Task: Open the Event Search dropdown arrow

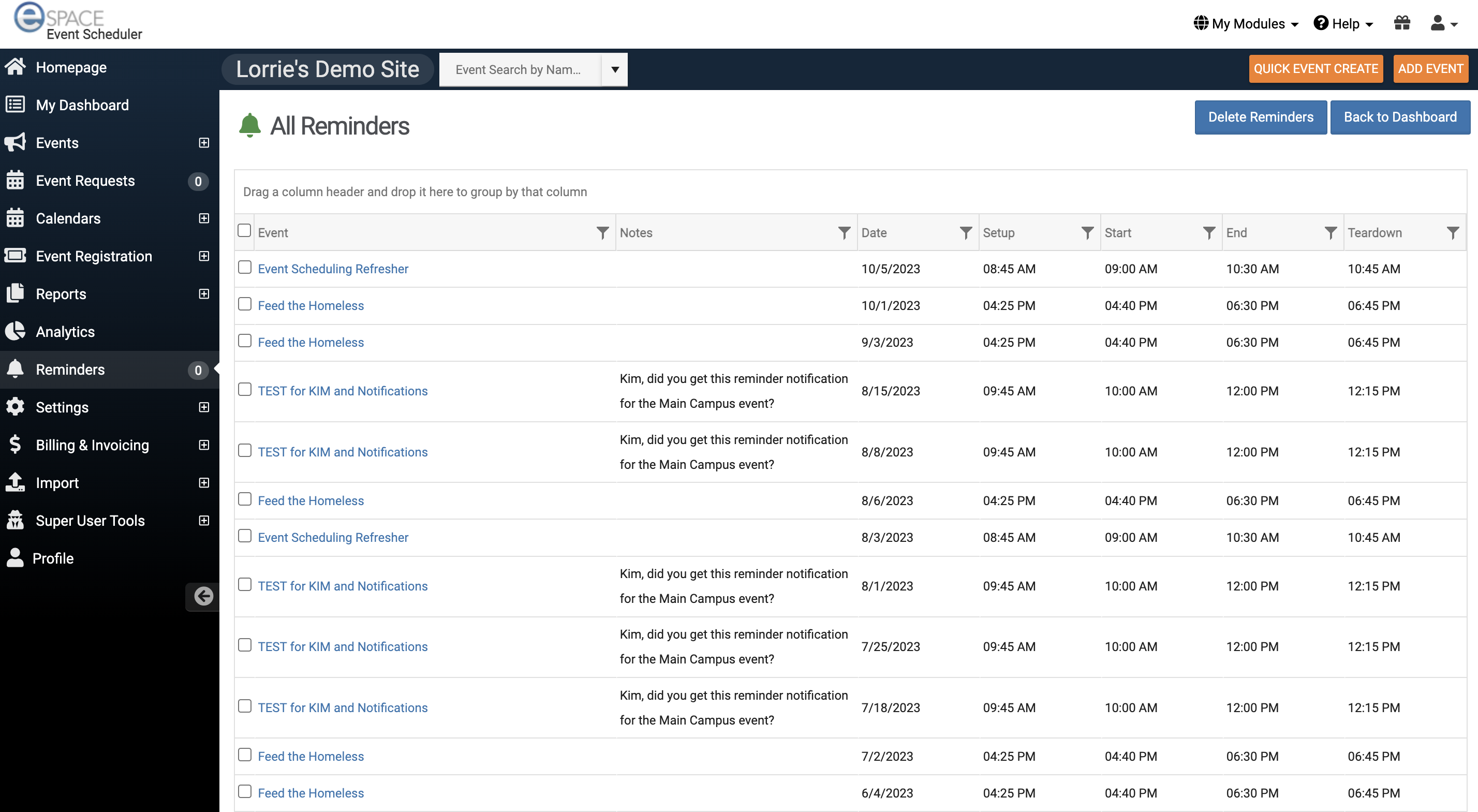Action: [615, 69]
